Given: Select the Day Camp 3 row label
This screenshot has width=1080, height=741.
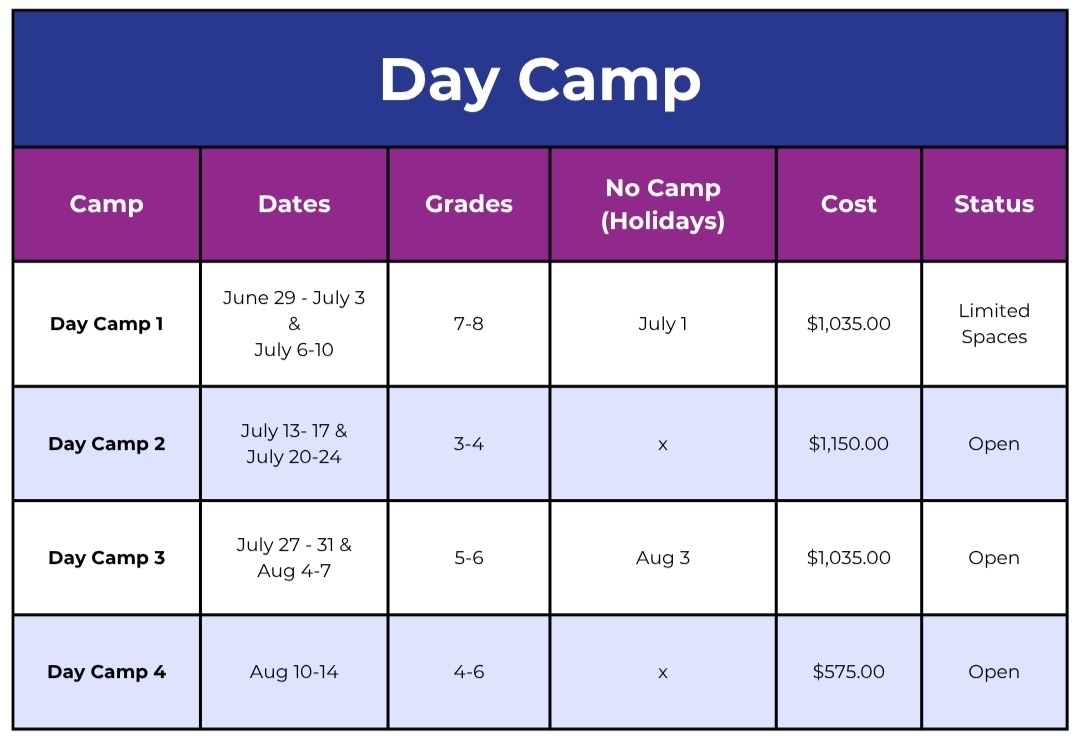Looking at the screenshot, I should tap(106, 558).
